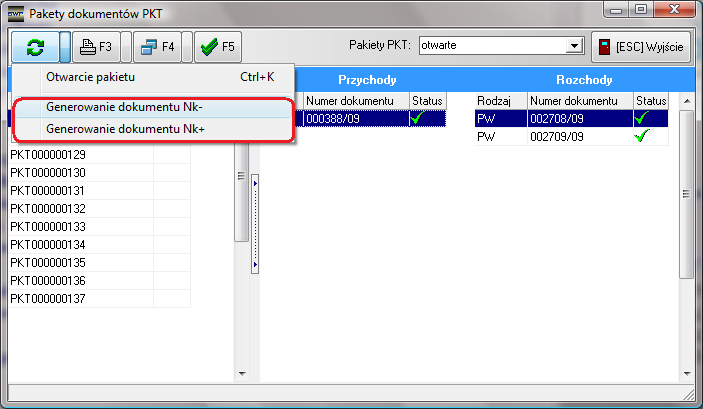This screenshot has height=409, width=703.
Task: Click the F4 windows button
Action: (158, 46)
